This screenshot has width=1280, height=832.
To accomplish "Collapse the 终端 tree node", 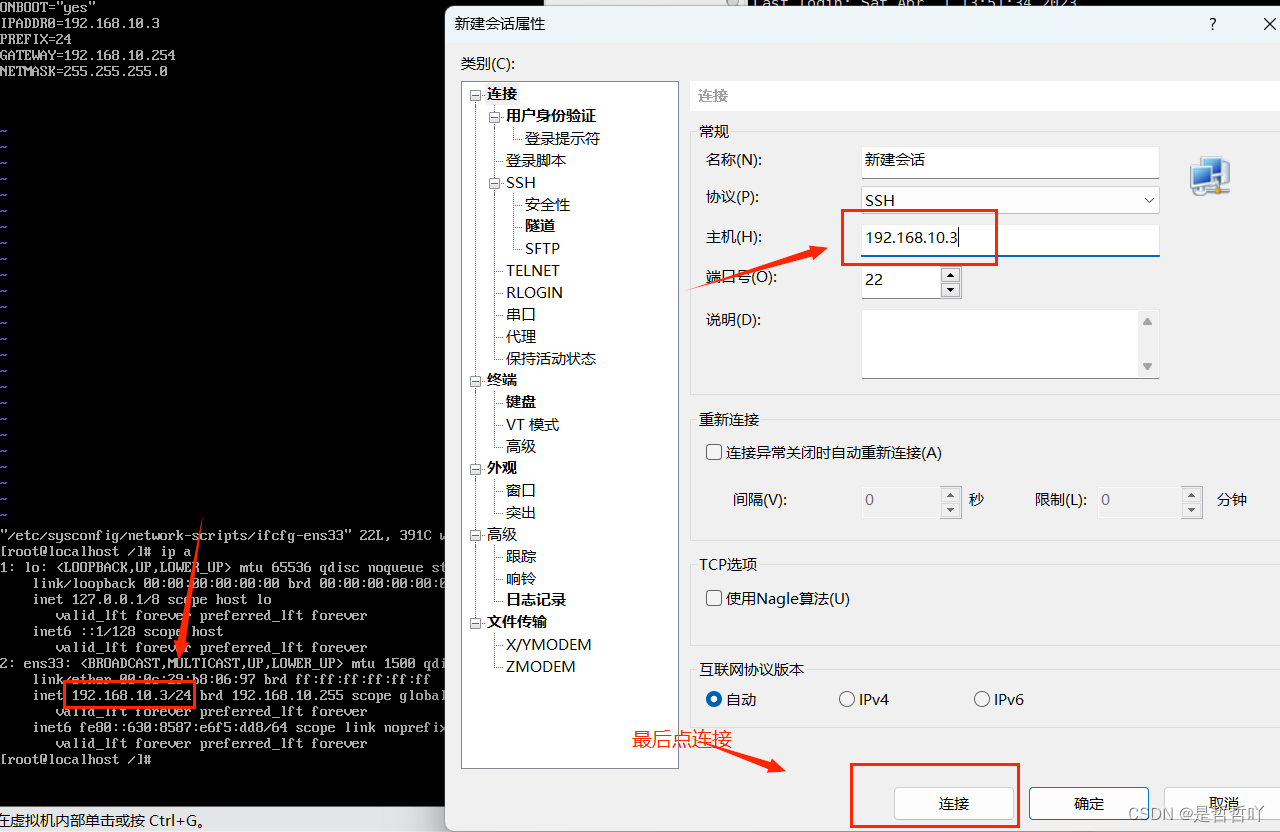I will [x=476, y=380].
